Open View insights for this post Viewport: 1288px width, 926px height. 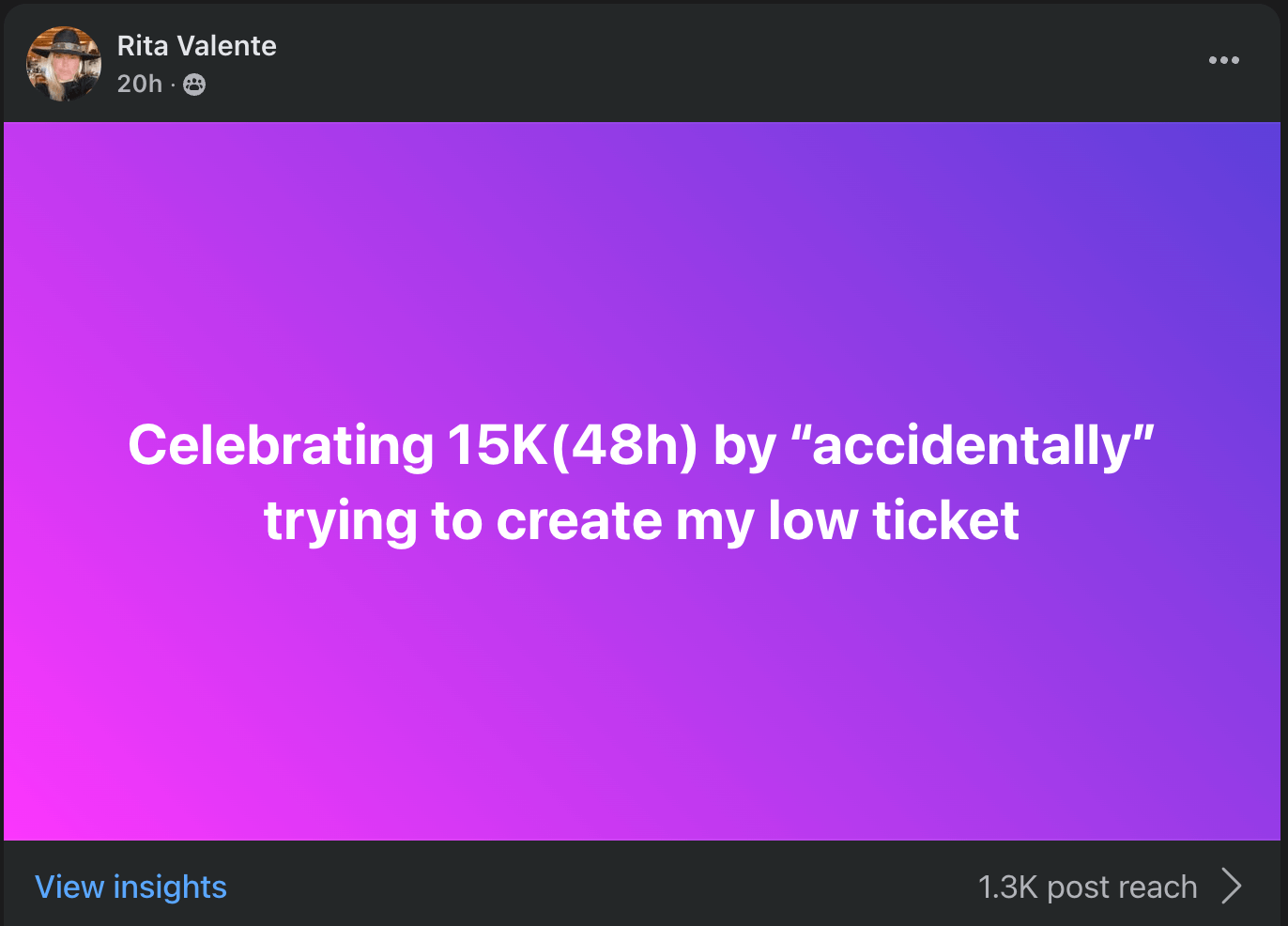(130, 887)
